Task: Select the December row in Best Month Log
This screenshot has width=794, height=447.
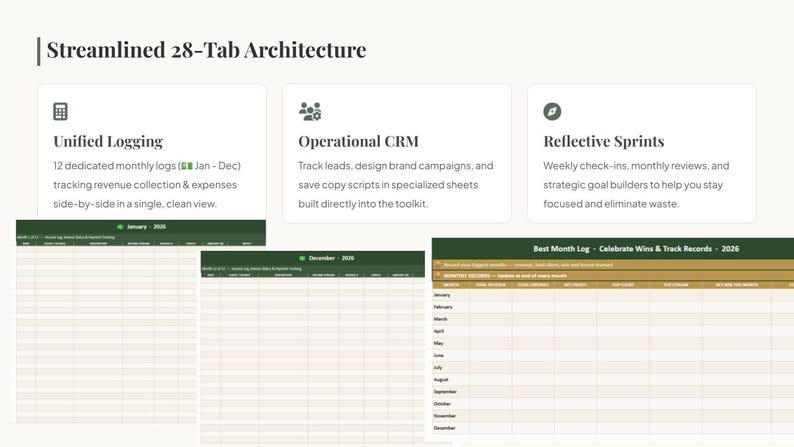Action: (x=613, y=428)
